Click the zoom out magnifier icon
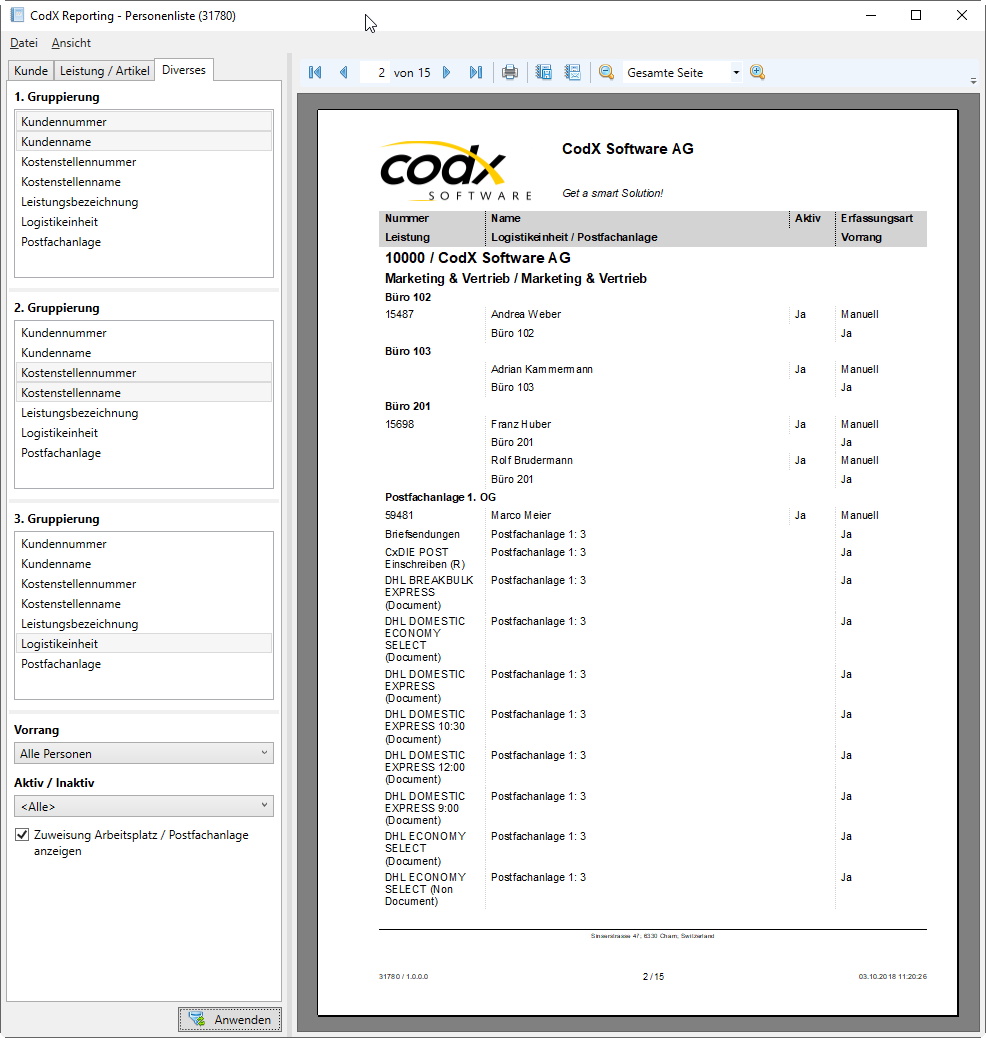The image size is (986, 1038). (x=606, y=72)
